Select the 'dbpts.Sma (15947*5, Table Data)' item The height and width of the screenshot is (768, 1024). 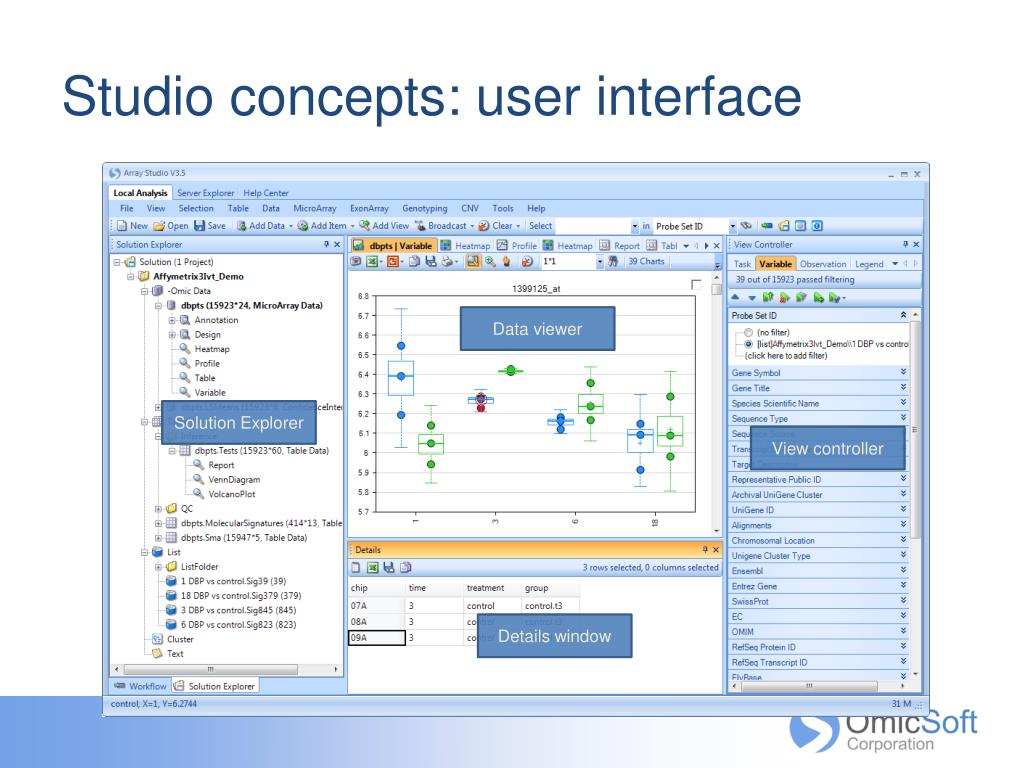click(x=244, y=537)
